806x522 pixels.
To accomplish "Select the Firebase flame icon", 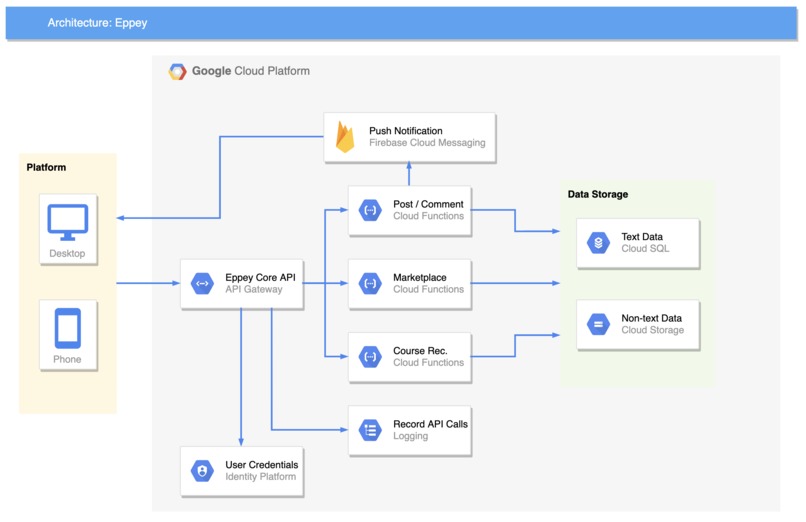I will pos(345,137).
